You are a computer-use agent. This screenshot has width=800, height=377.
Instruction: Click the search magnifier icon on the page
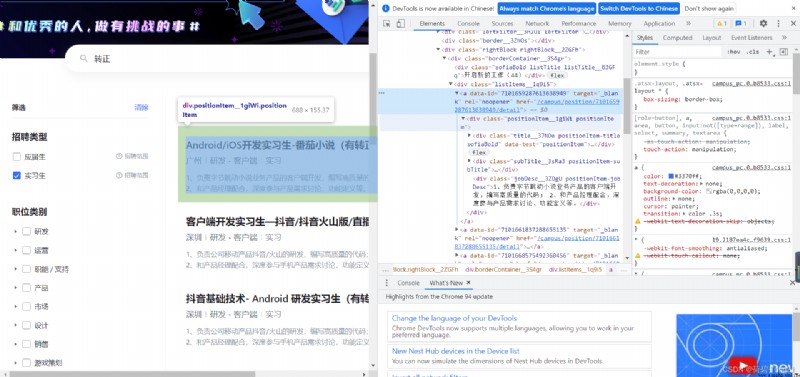click(84, 59)
